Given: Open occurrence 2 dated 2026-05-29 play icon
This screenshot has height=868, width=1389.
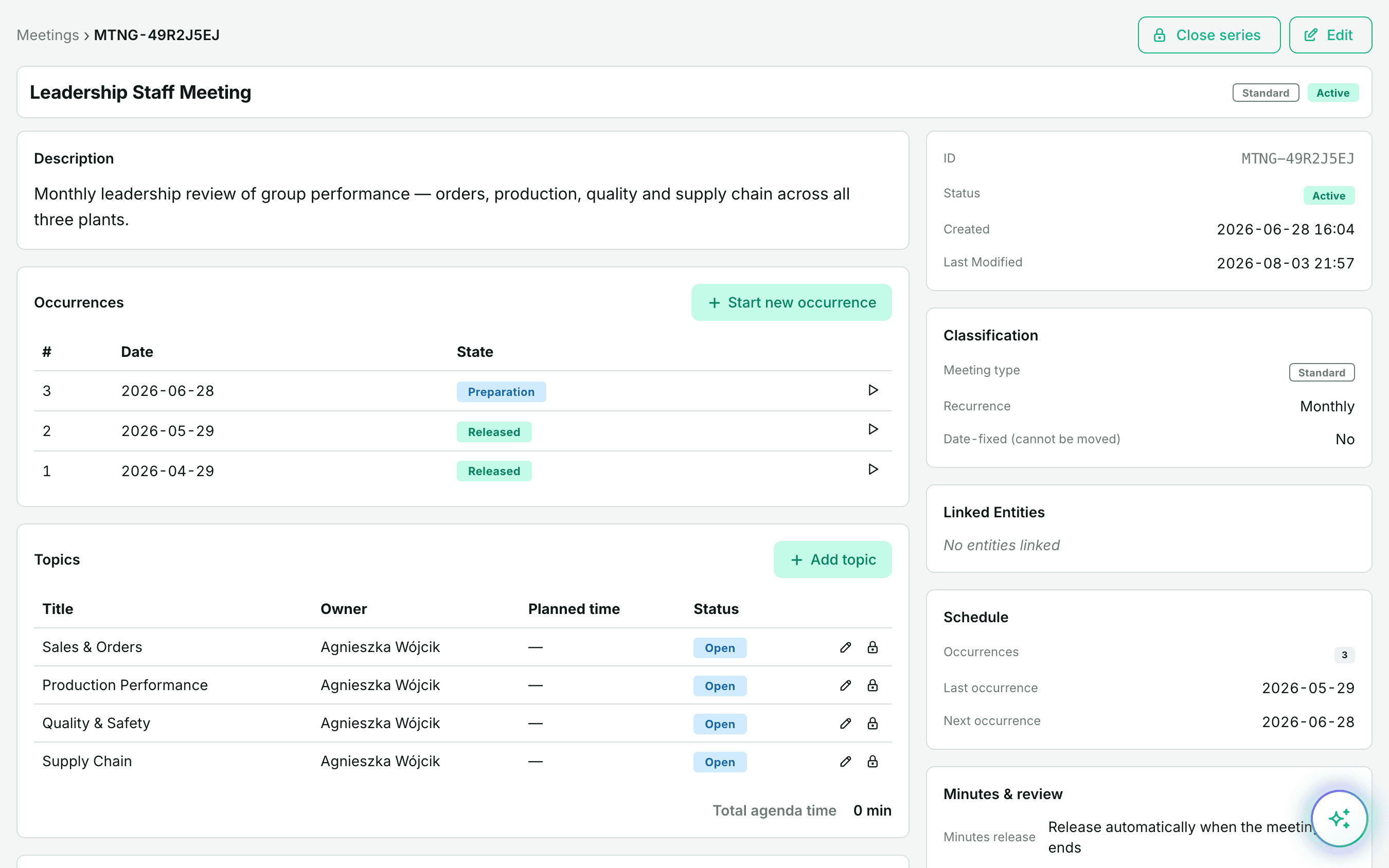Looking at the screenshot, I should tap(873, 429).
